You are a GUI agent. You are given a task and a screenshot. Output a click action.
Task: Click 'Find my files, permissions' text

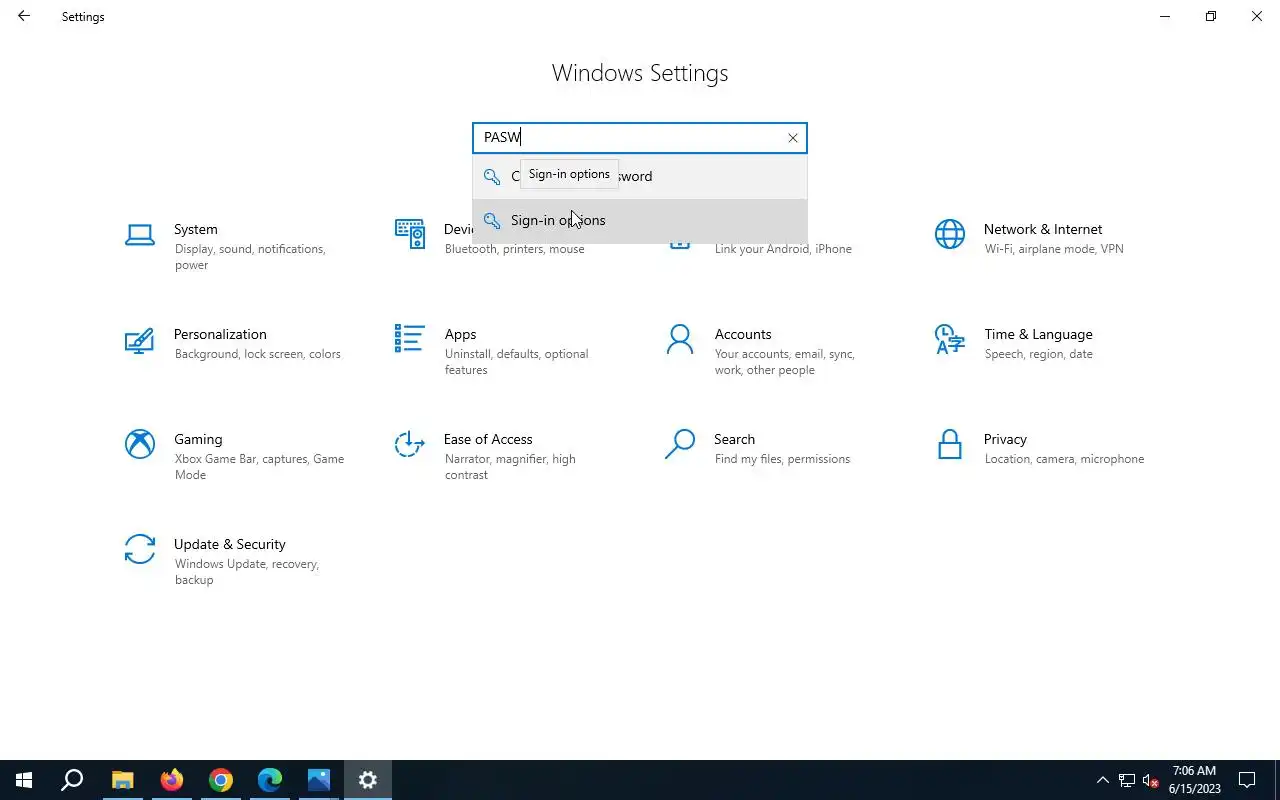(x=782, y=459)
